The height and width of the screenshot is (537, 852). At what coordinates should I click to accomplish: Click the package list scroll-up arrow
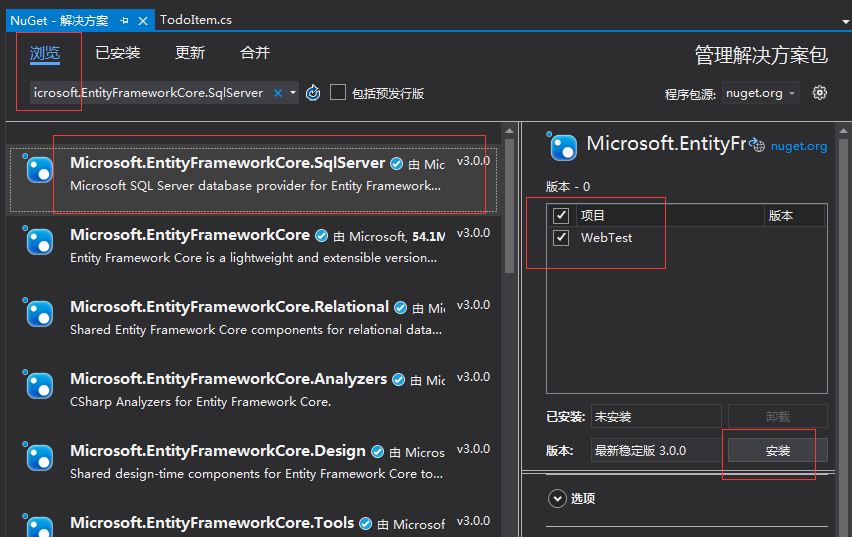[509, 130]
